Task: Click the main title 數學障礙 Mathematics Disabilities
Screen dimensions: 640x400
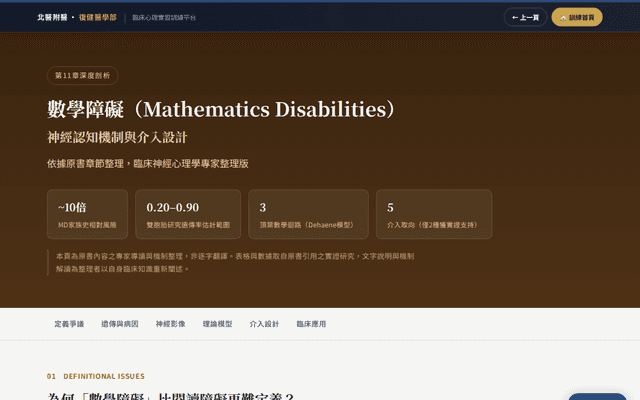Action: click(221, 109)
